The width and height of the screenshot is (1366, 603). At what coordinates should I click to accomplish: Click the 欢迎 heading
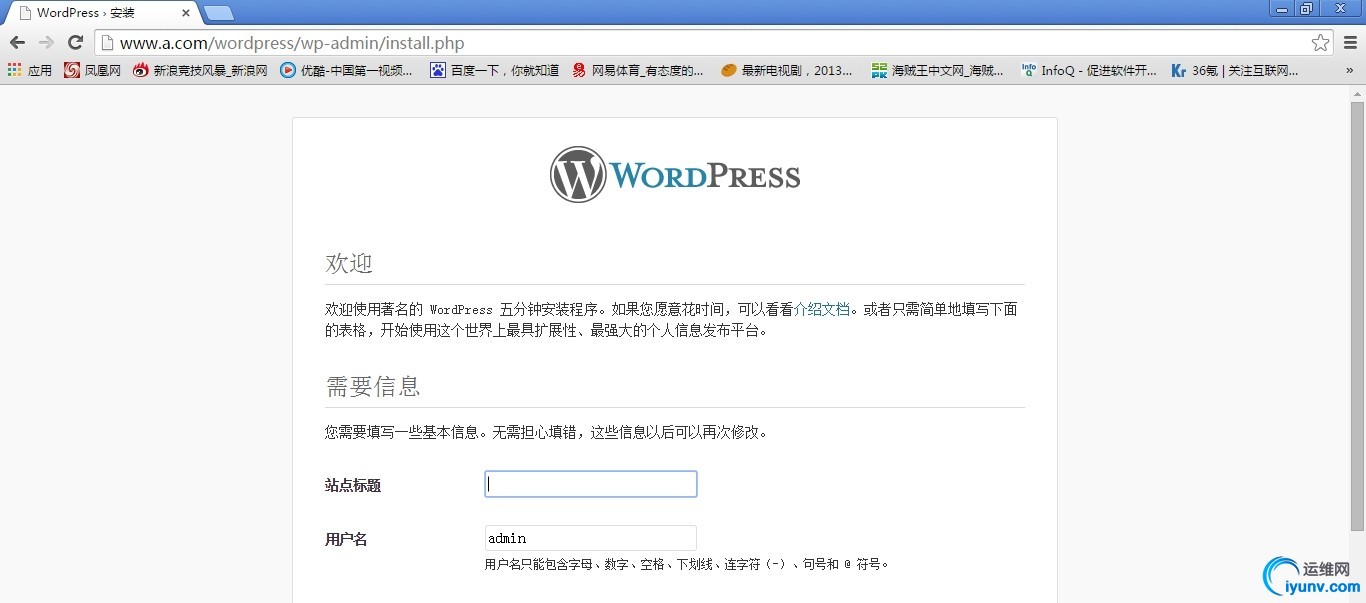[349, 263]
